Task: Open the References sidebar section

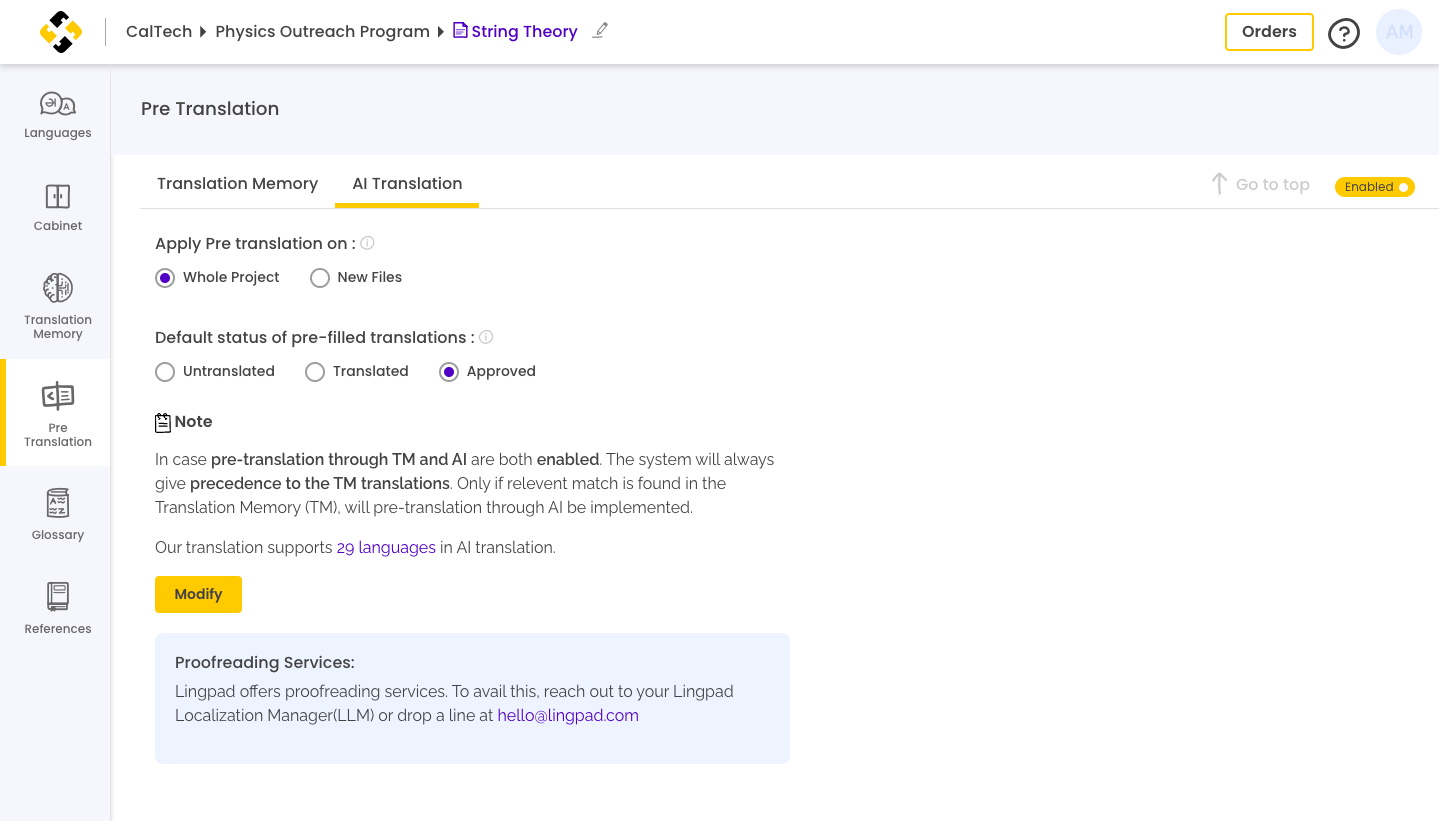Action: click(57, 609)
